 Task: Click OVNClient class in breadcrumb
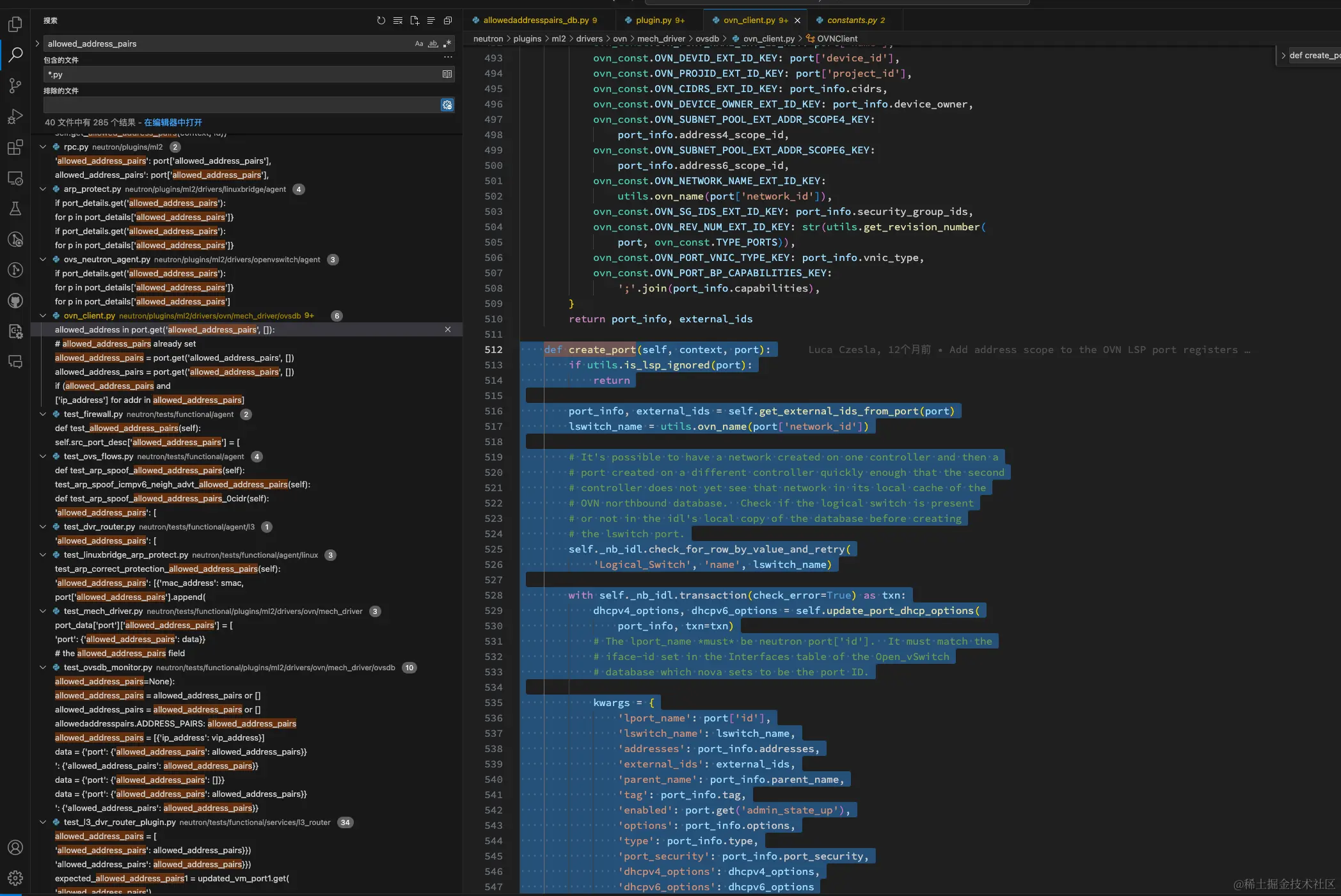(837, 39)
